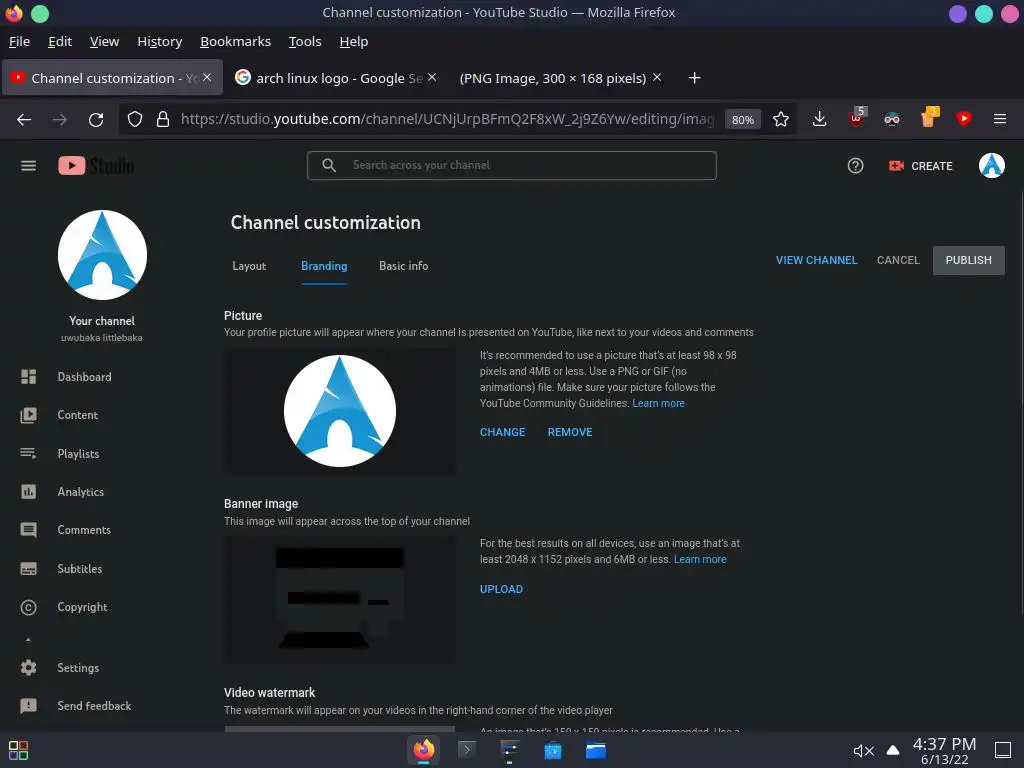
Task: Open the Copyright section
Action: 82,607
